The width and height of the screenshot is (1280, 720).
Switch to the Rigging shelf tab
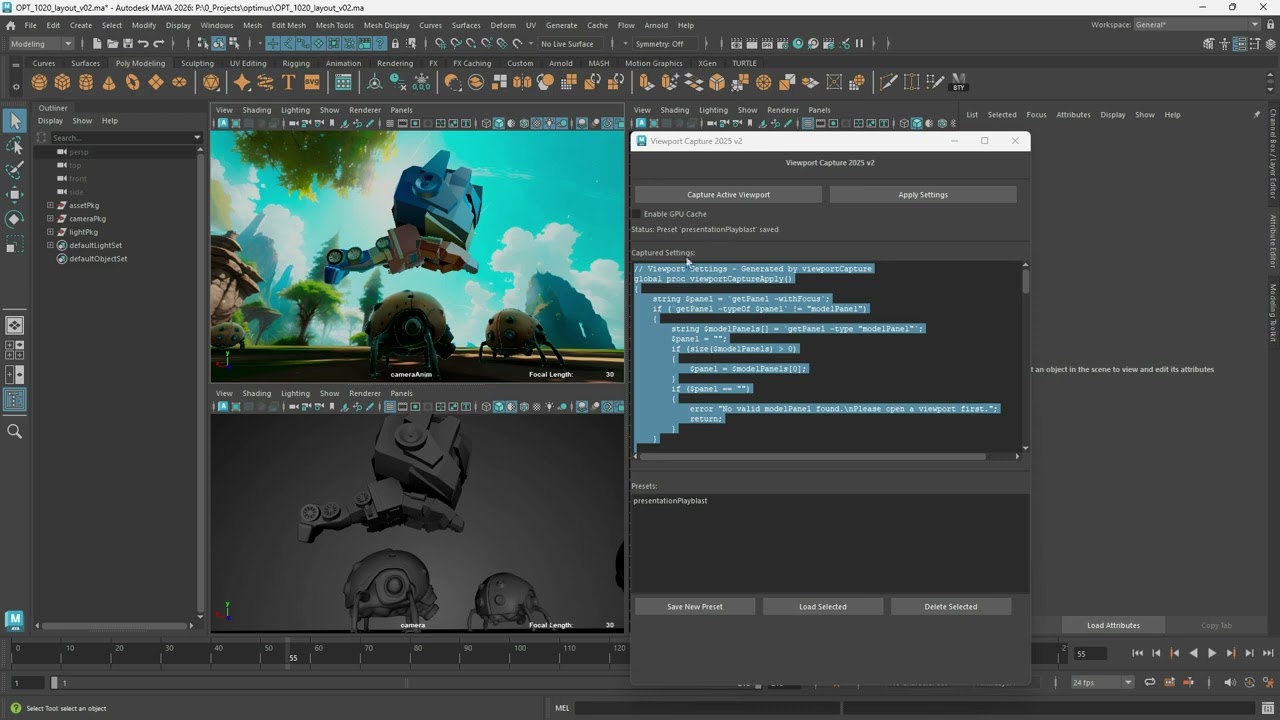tap(296, 63)
